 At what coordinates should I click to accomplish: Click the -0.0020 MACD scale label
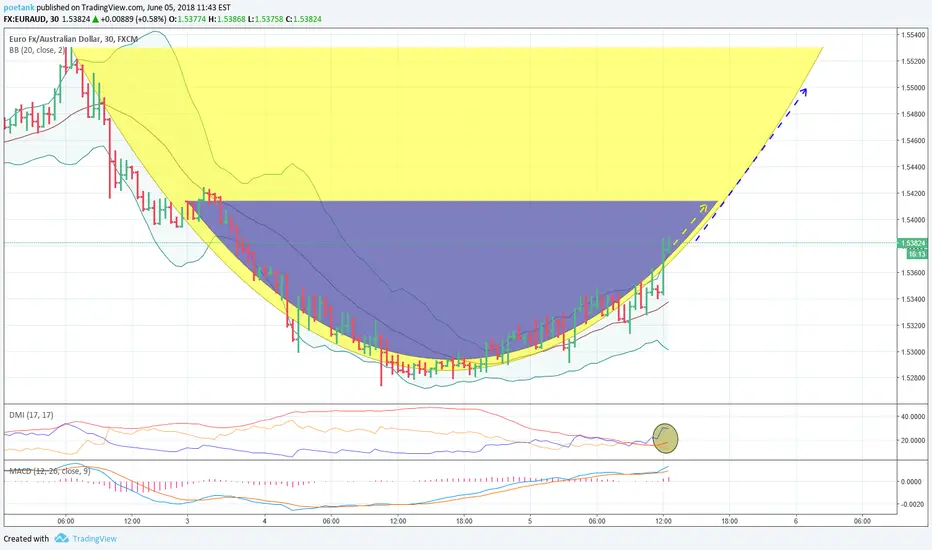coord(913,504)
